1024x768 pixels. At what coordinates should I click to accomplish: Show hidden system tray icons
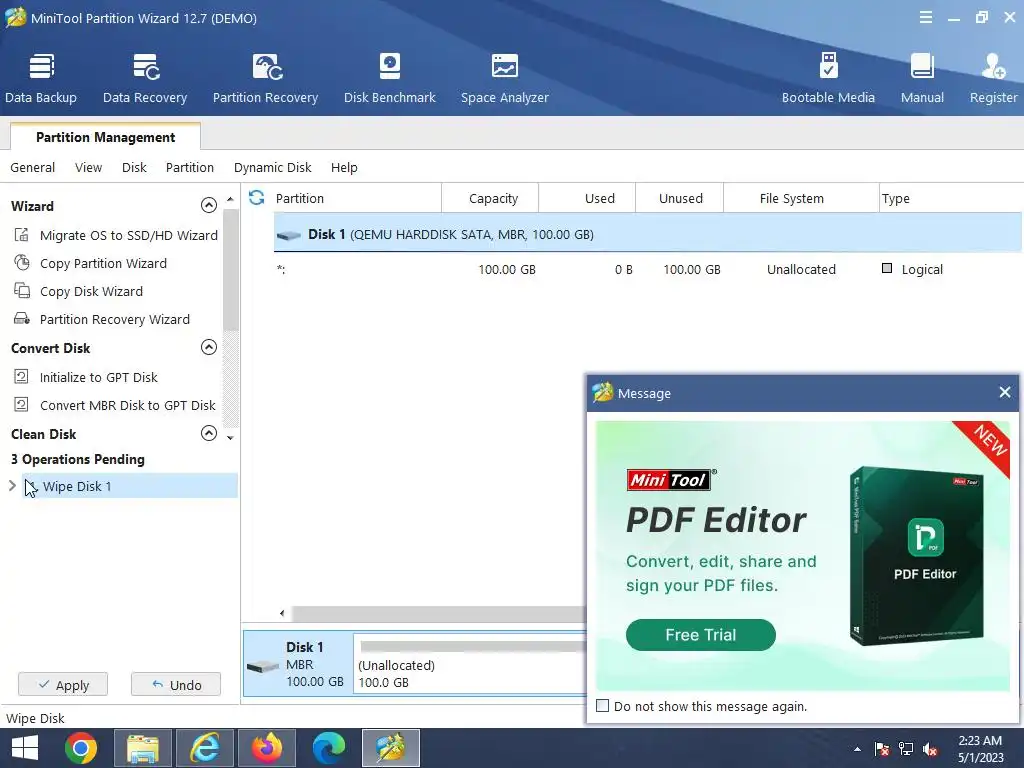pos(857,750)
